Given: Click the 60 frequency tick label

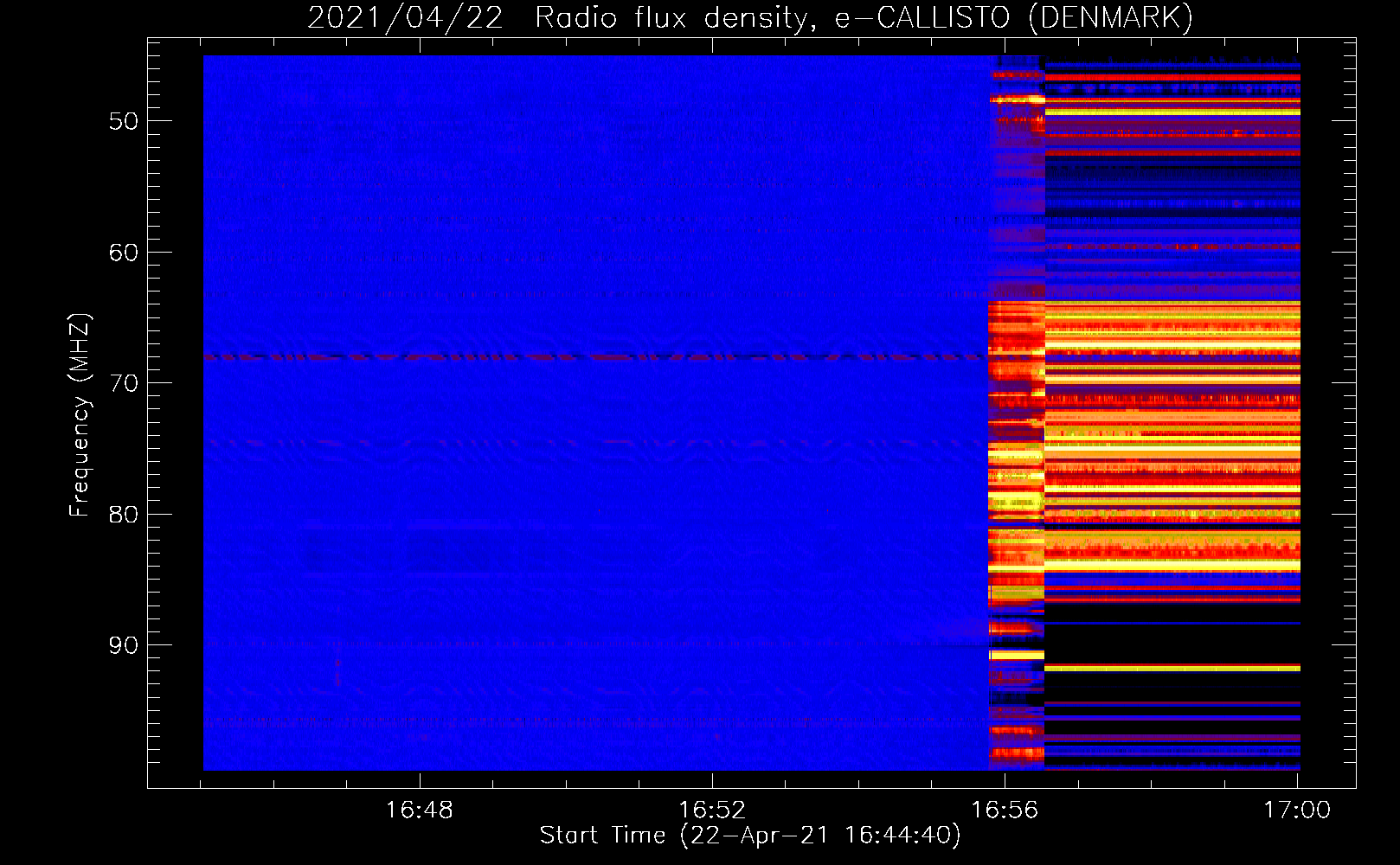Looking at the screenshot, I should [124, 253].
